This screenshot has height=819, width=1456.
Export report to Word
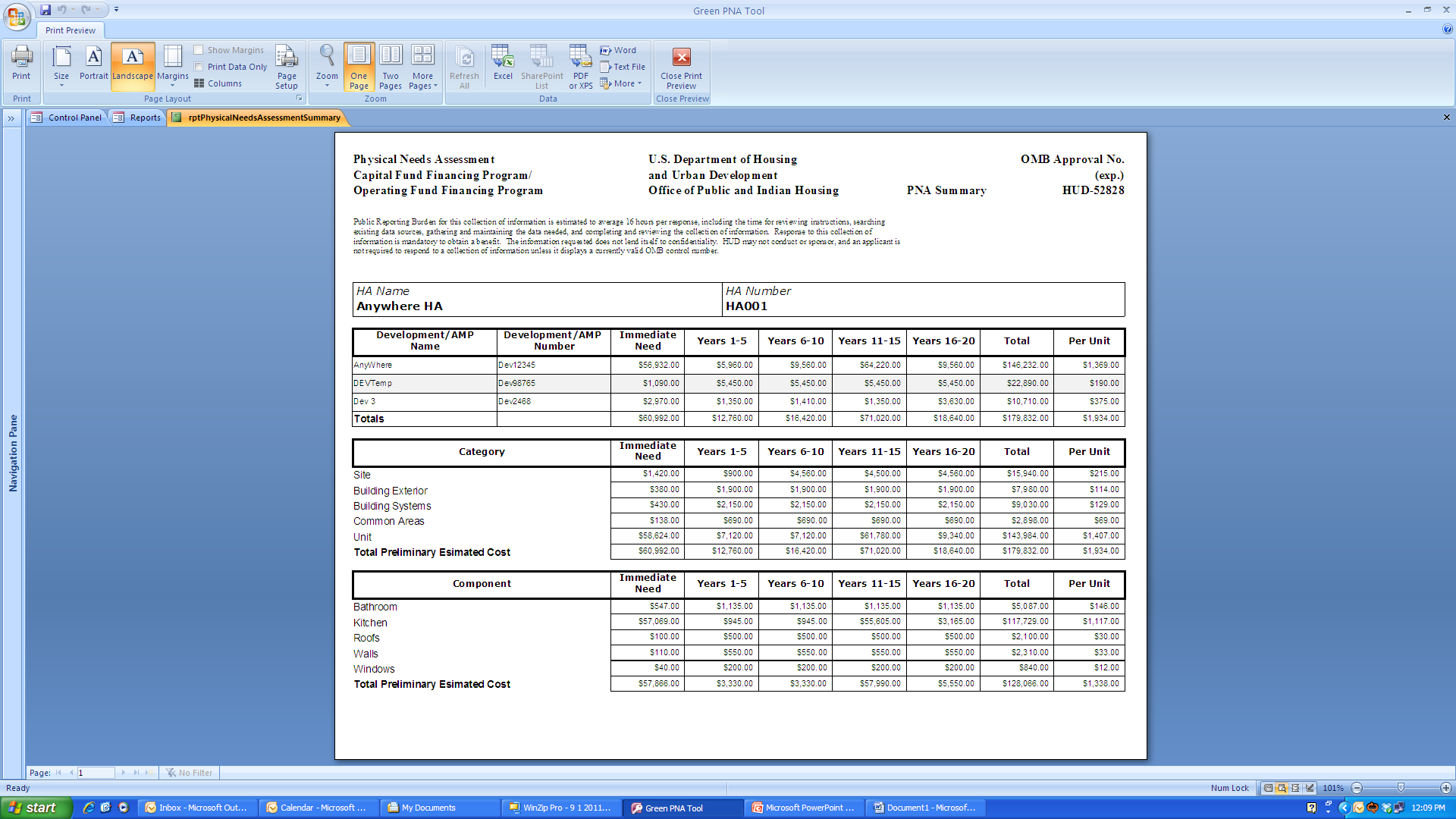pyautogui.click(x=618, y=50)
